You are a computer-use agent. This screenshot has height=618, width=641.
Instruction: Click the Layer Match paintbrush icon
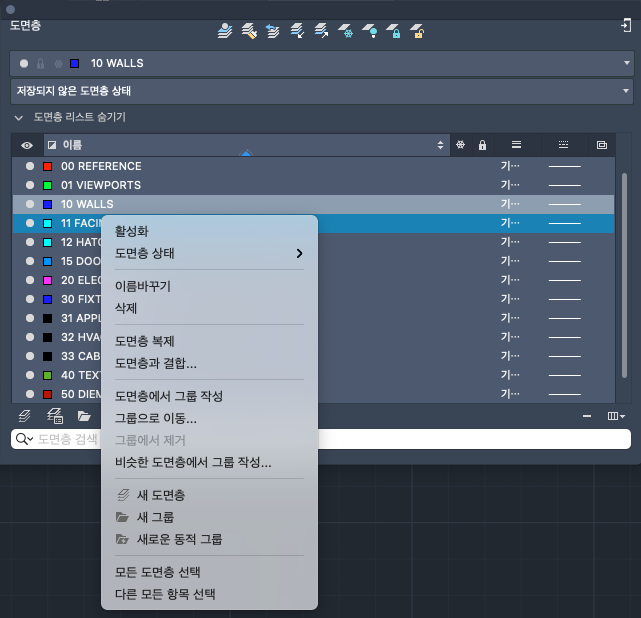tap(249, 31)
